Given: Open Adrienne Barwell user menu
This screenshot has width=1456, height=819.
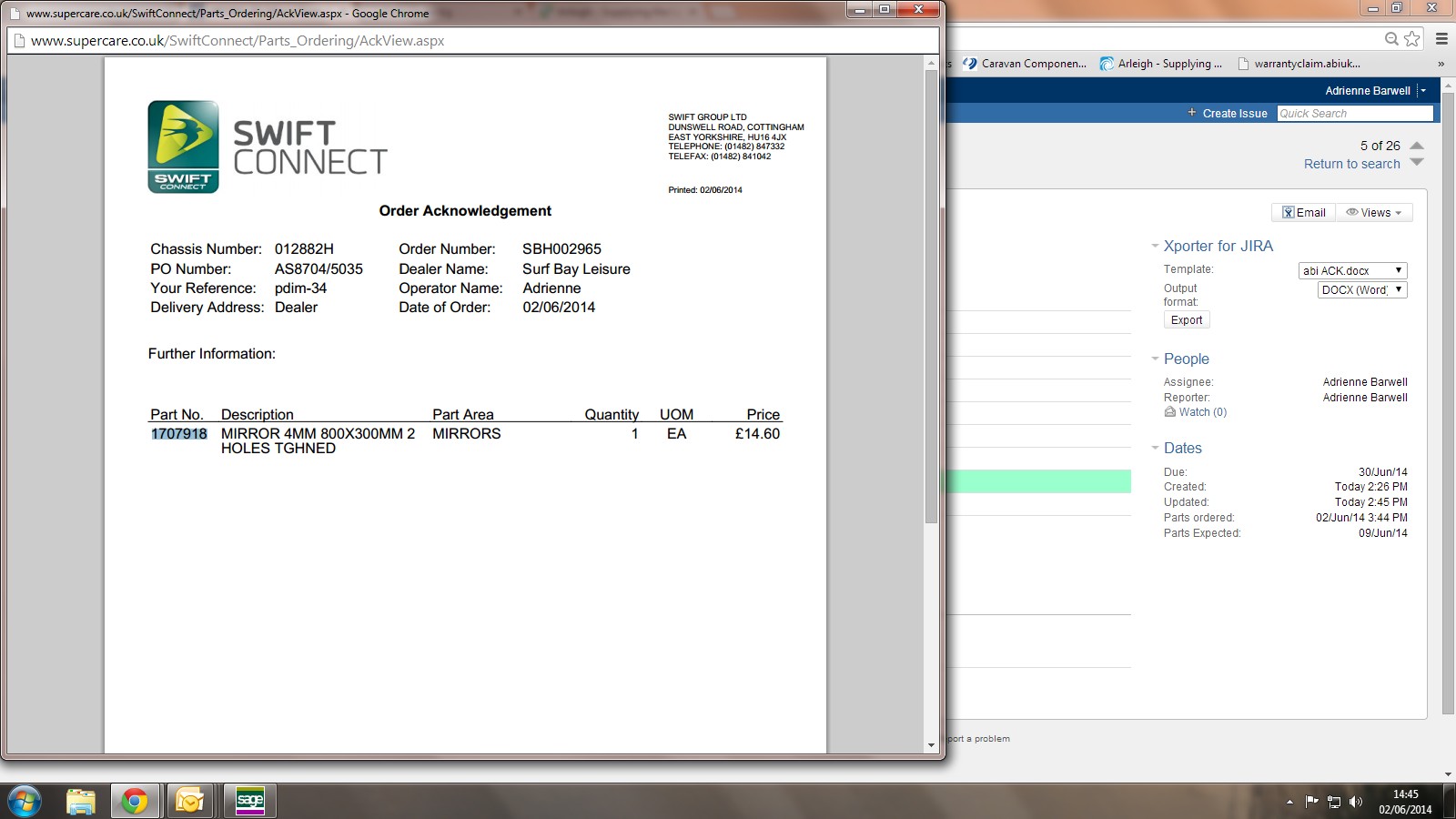Looking at the screenshot, I should tap(1375, 91).
